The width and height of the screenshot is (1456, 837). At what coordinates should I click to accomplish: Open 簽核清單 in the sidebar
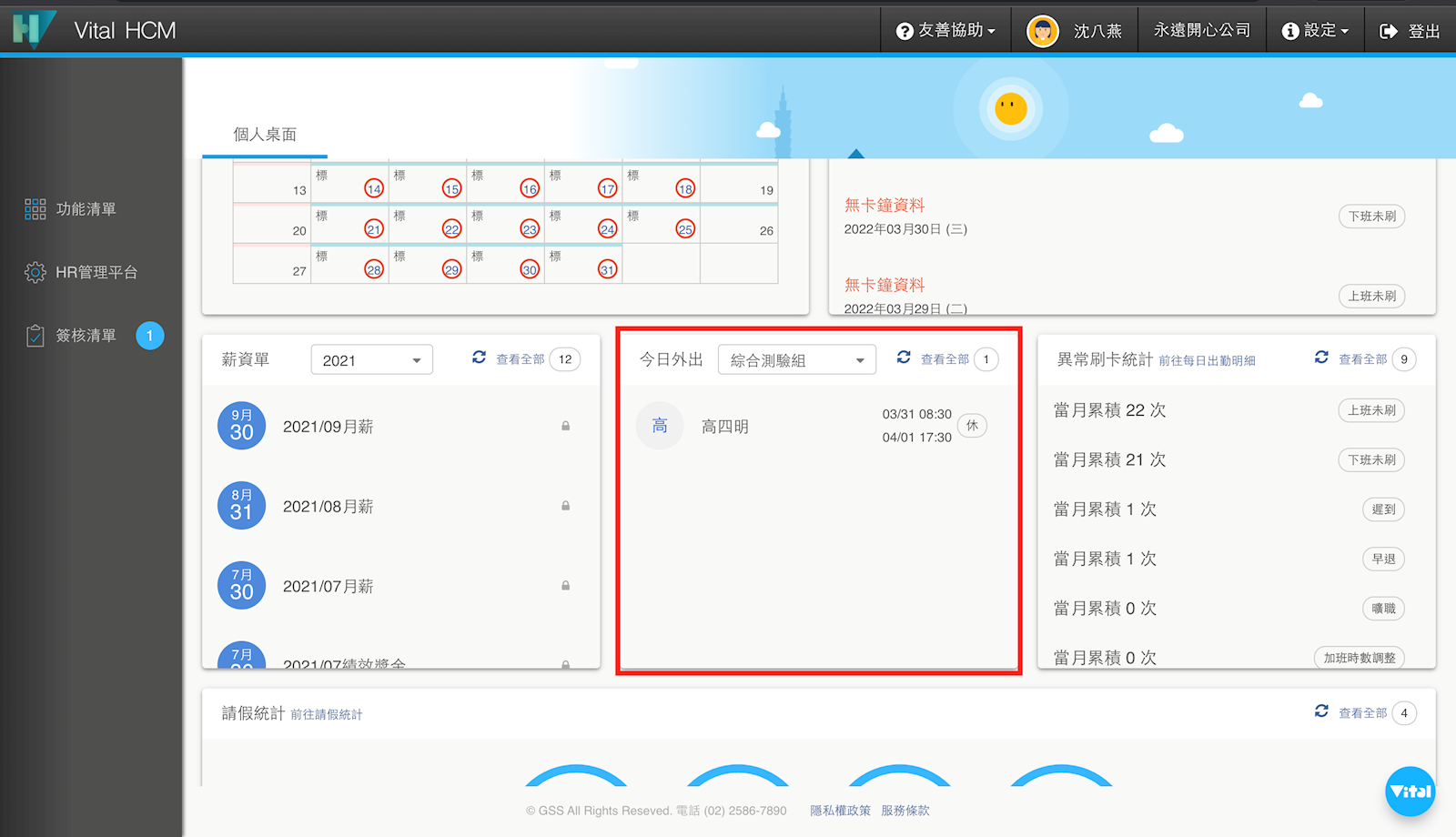tap(86, 336)
